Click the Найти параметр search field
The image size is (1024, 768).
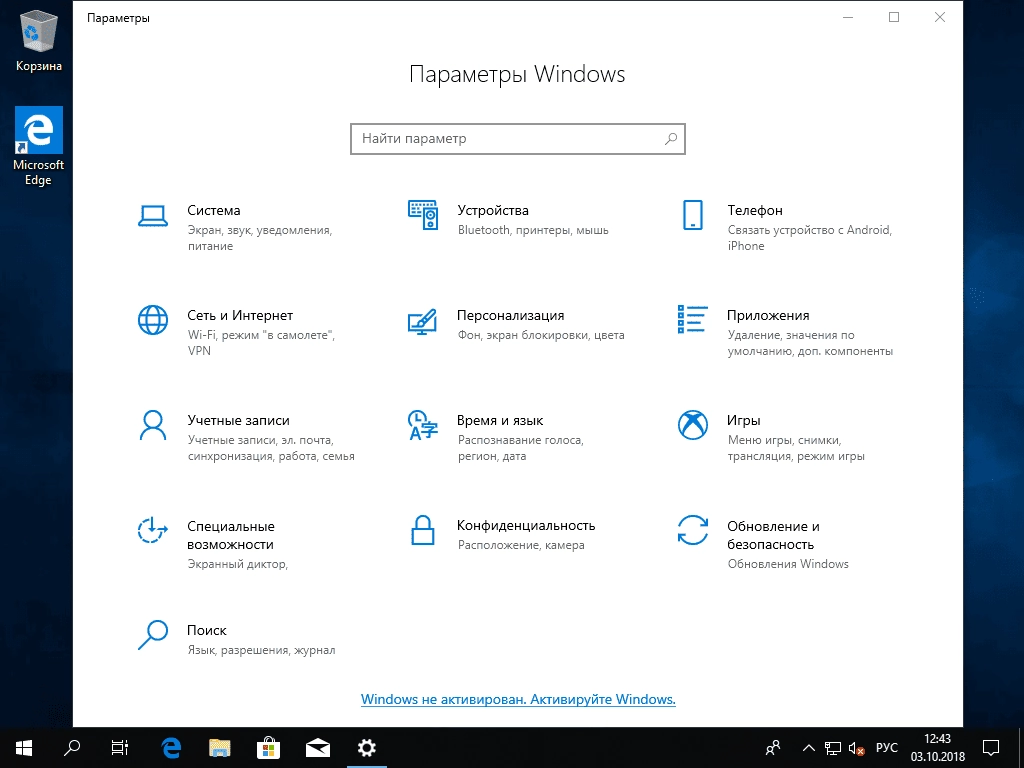pyautogui.click(x=518, y=138)
